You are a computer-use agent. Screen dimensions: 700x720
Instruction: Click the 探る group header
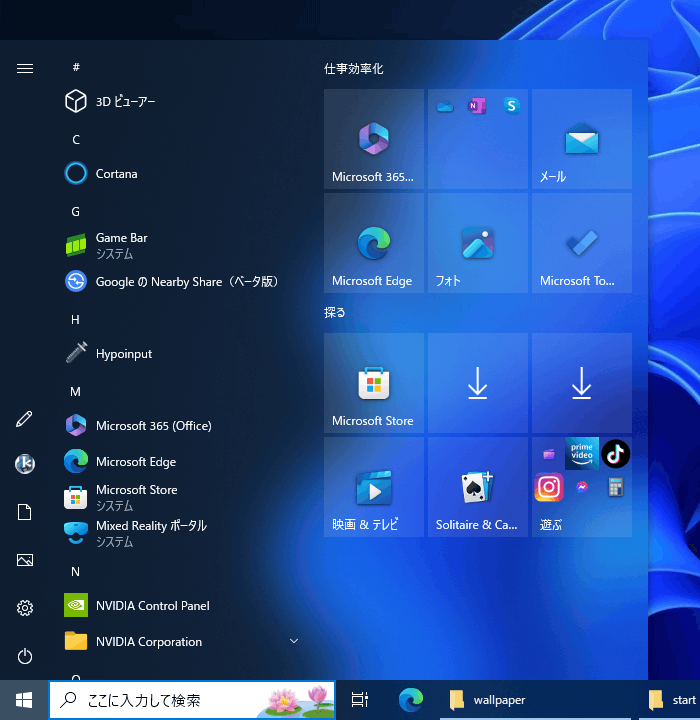click(x=334, y=313)
